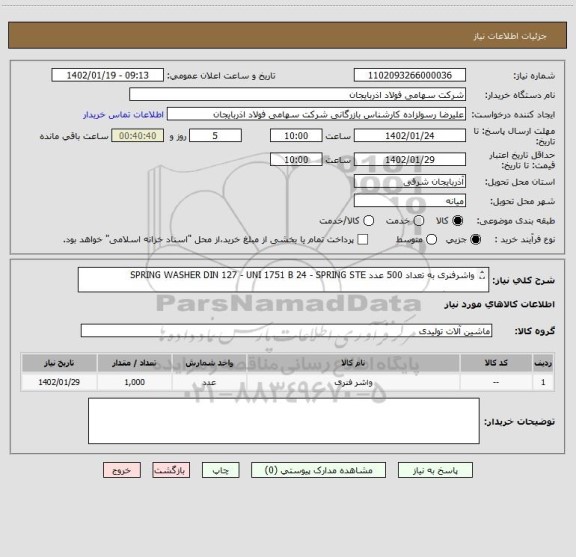Screen dimensions: 576x557
Task: Click the شماره نیاز number field
Action: (410, 75)
